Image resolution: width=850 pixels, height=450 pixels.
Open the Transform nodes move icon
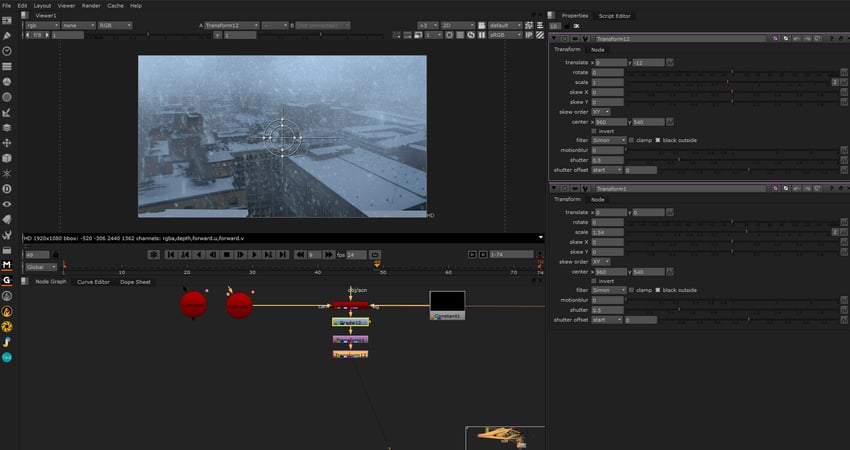tap(7, 142)
